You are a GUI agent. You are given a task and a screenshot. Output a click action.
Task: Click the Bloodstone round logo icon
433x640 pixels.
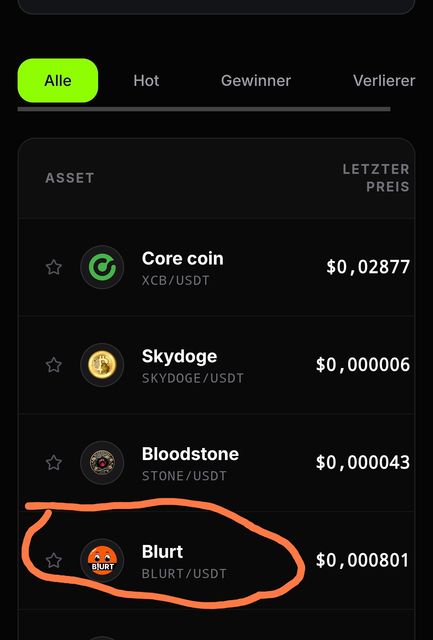(x=102, y=462)
